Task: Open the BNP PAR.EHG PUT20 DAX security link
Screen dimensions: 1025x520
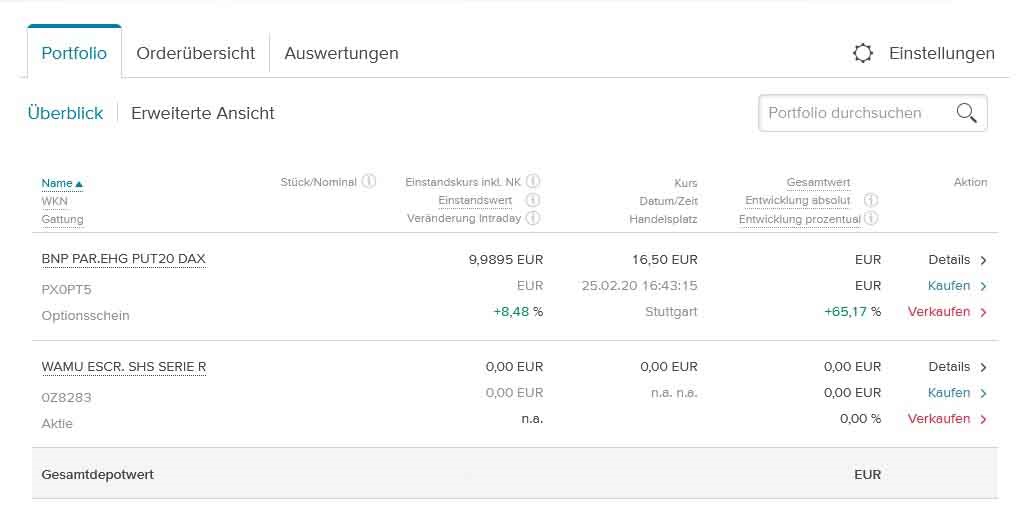Action: [123, 259]
